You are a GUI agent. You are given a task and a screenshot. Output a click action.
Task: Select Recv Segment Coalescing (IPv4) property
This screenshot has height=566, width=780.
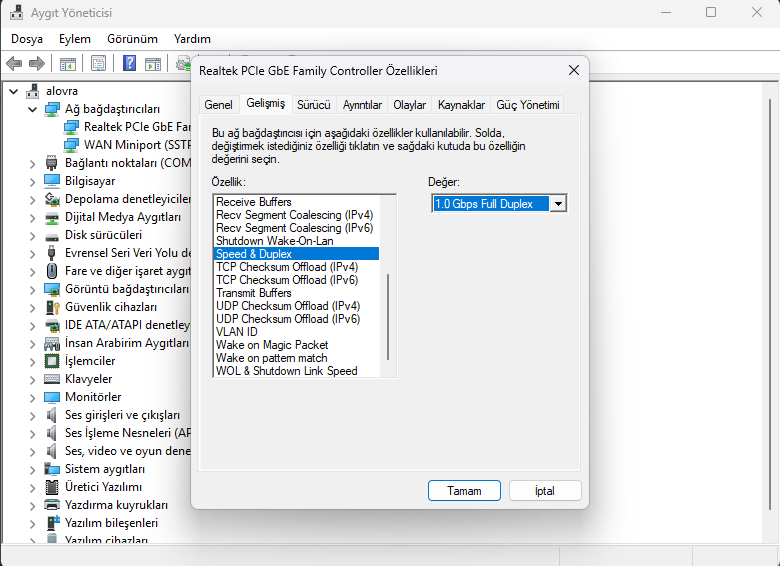point(296,215)
